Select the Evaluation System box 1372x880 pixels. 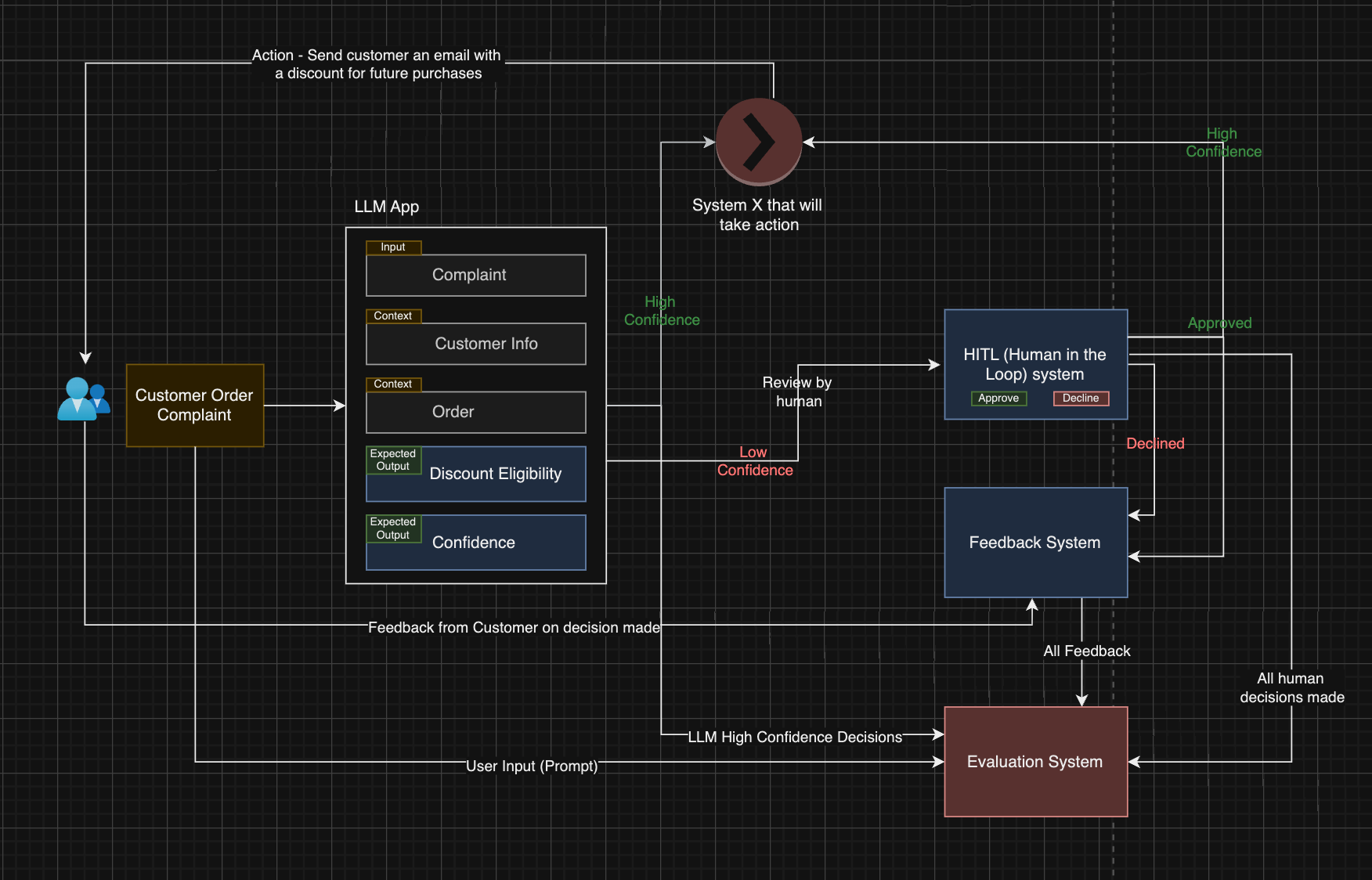(1035, 761)
